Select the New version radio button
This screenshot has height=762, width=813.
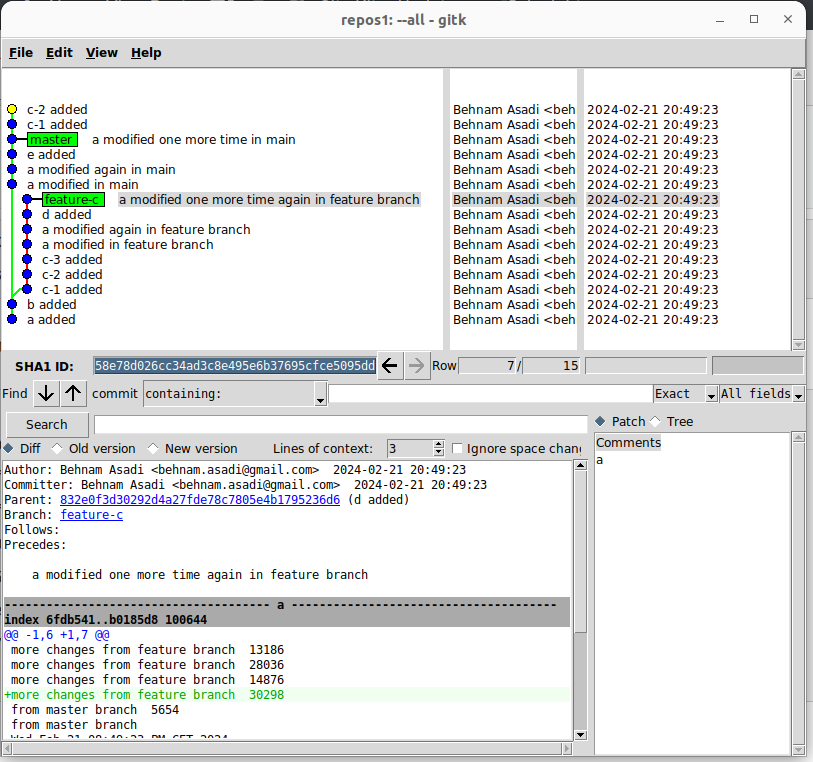coord(153,449)
